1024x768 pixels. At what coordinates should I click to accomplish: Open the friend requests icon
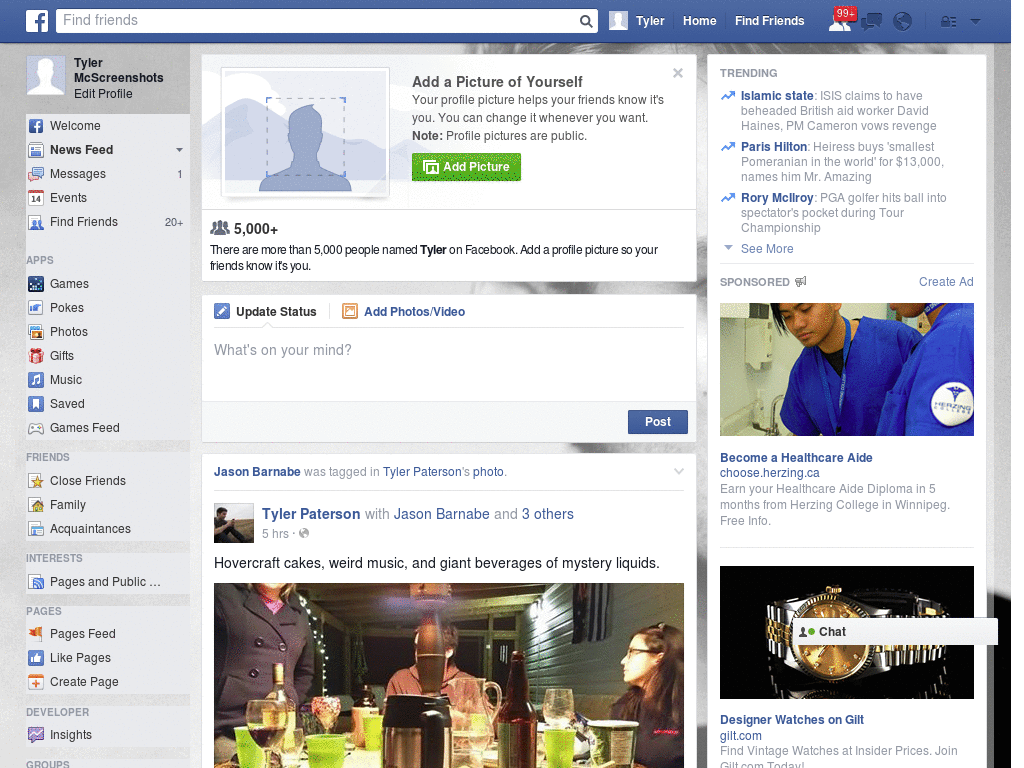(842, 20)
